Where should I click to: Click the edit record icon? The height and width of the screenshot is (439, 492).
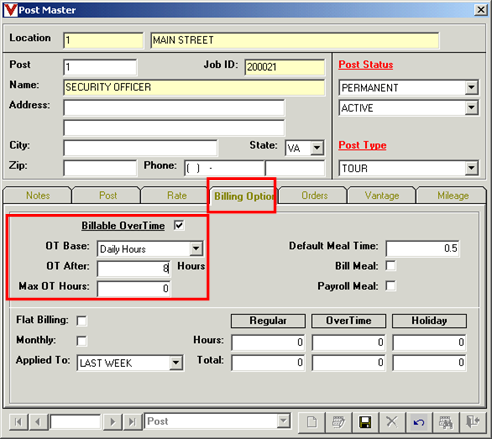[x=339, y=422]
